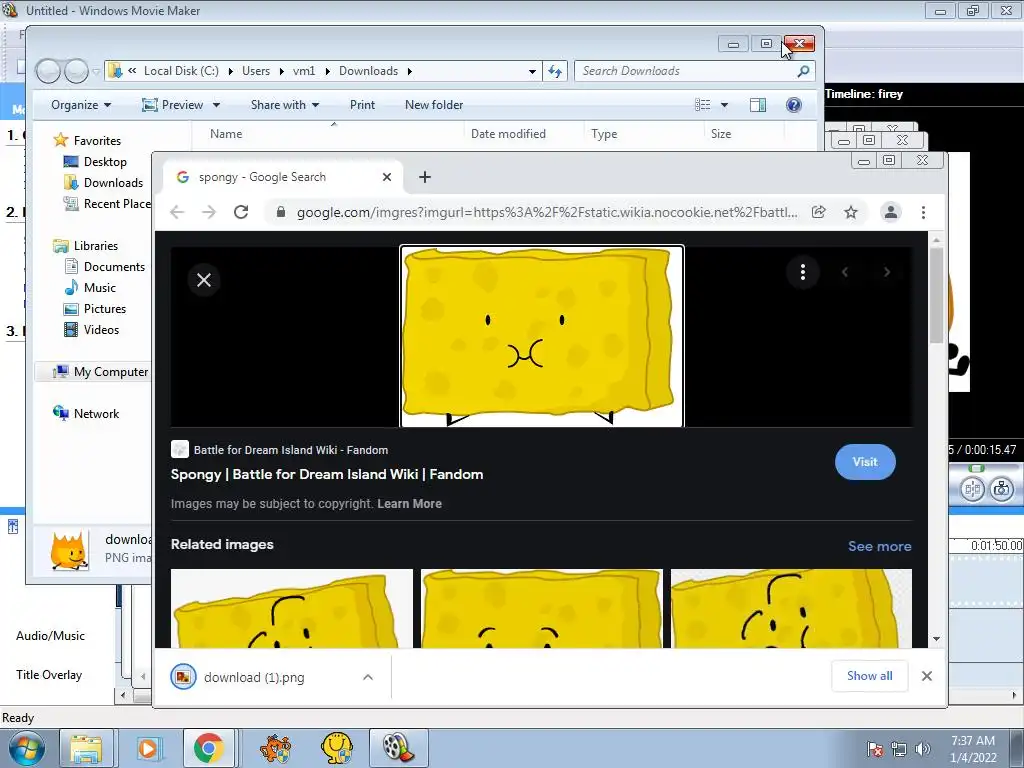Show next image with right chevron
1024x768 pixels.
pyautogui.click(x=886, y=272)
